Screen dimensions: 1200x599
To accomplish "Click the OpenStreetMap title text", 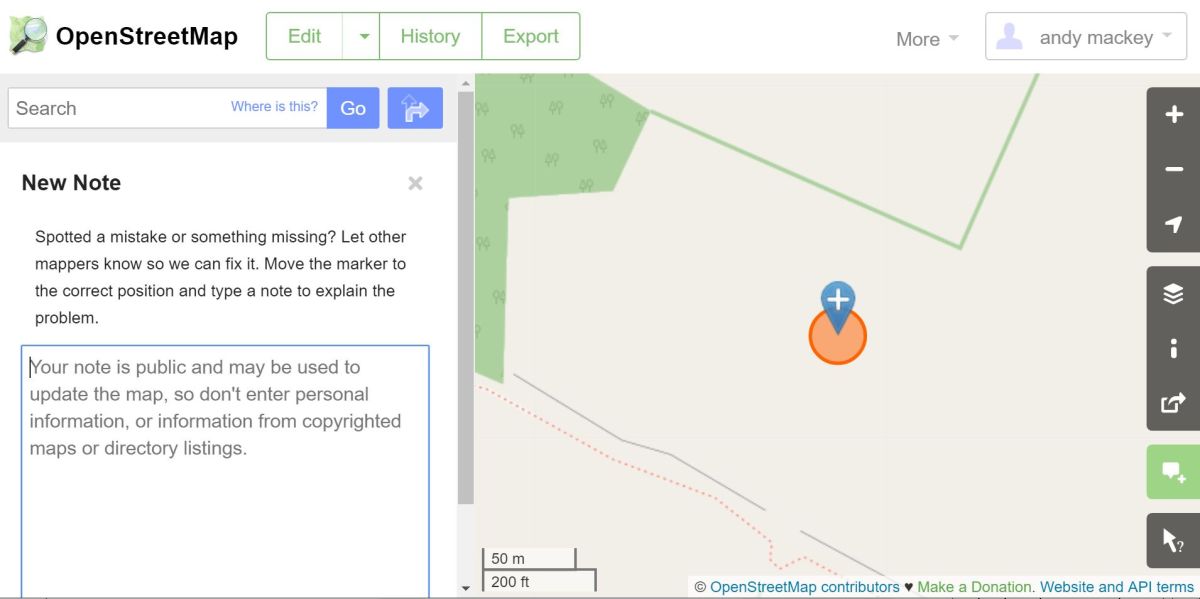I will click(x=147, y=37).
